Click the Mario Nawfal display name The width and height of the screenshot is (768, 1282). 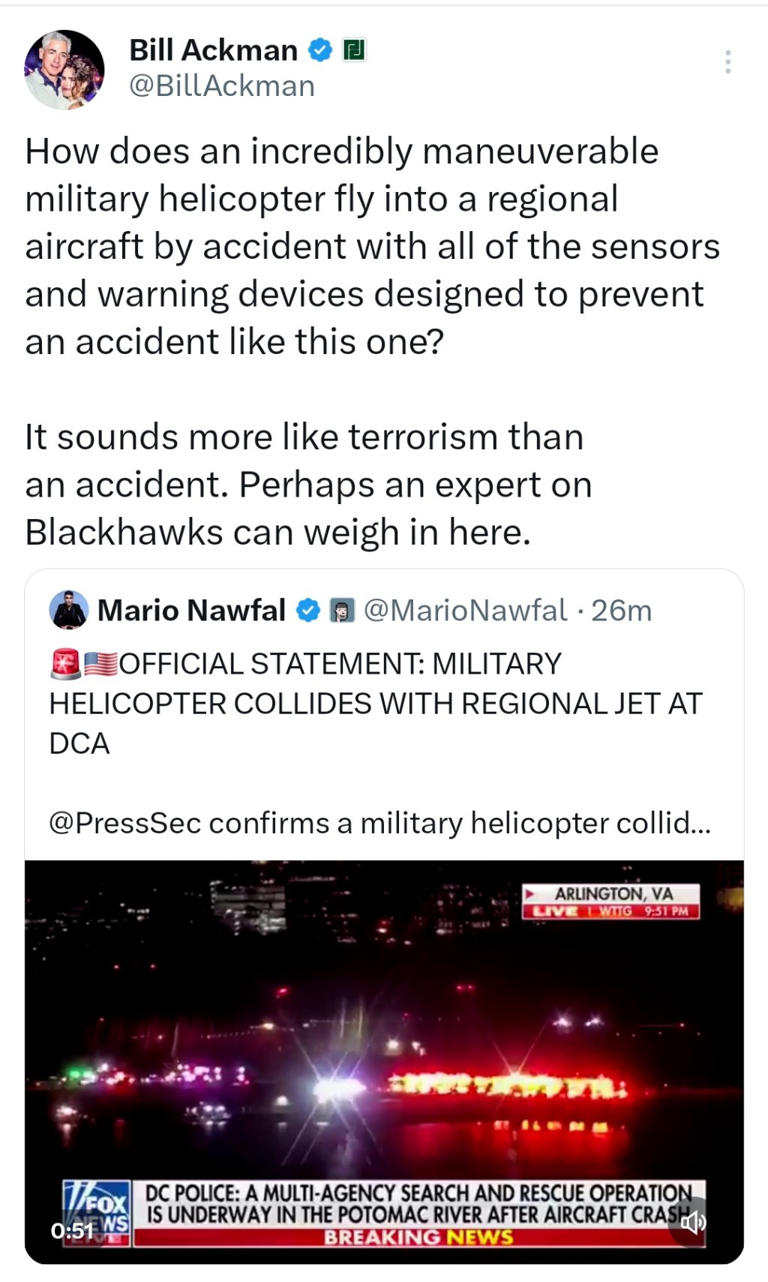click(193, 609)
